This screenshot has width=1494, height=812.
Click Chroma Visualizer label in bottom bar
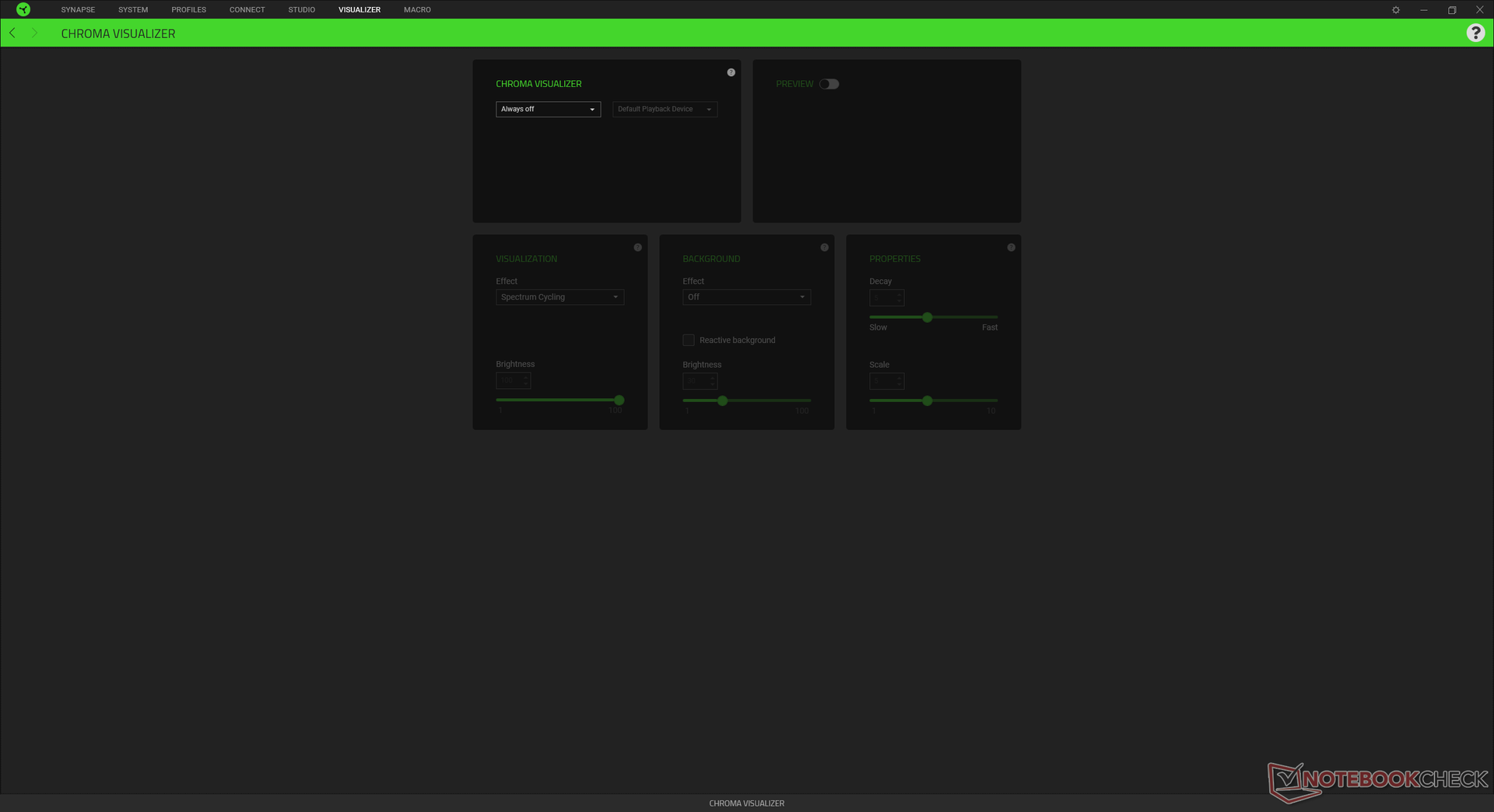coord(747,803)
